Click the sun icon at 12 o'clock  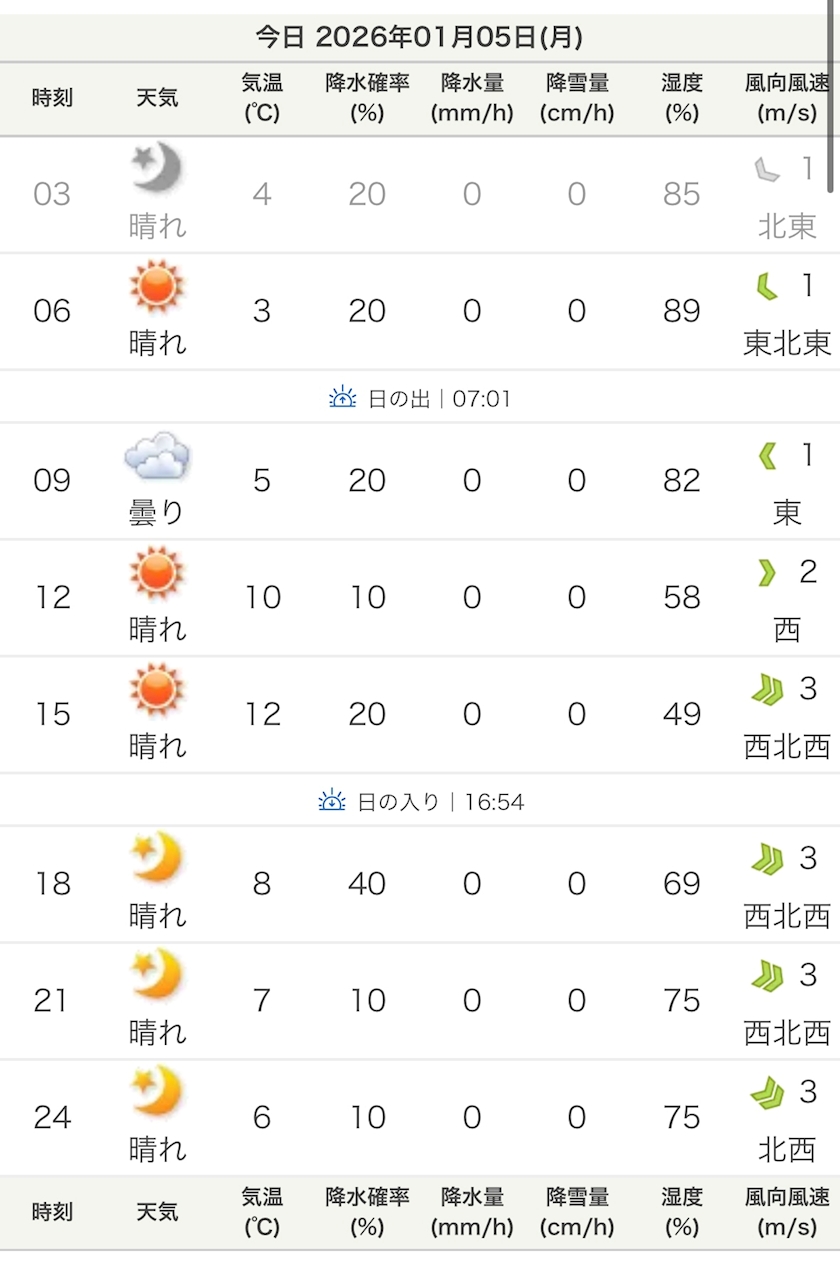click(157, 573)
